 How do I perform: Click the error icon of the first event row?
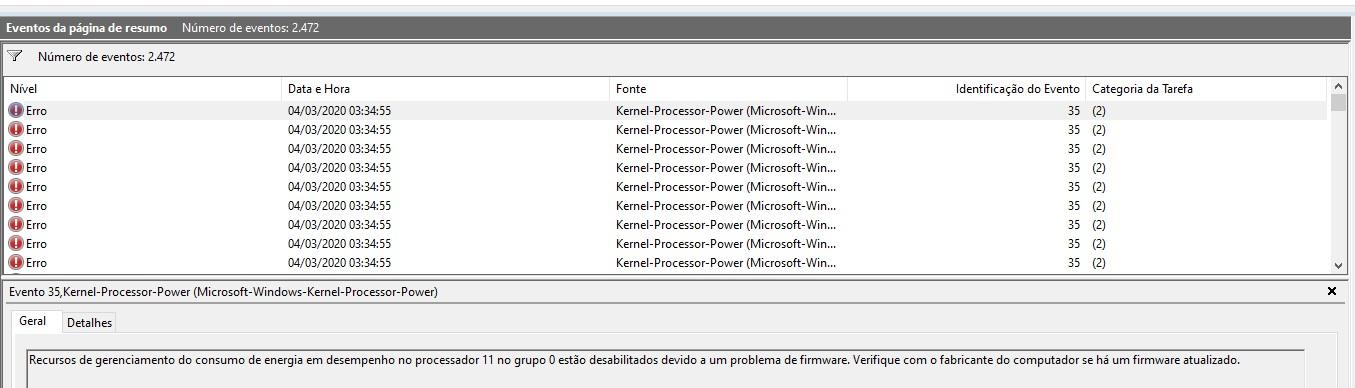(x=15, y=111)
